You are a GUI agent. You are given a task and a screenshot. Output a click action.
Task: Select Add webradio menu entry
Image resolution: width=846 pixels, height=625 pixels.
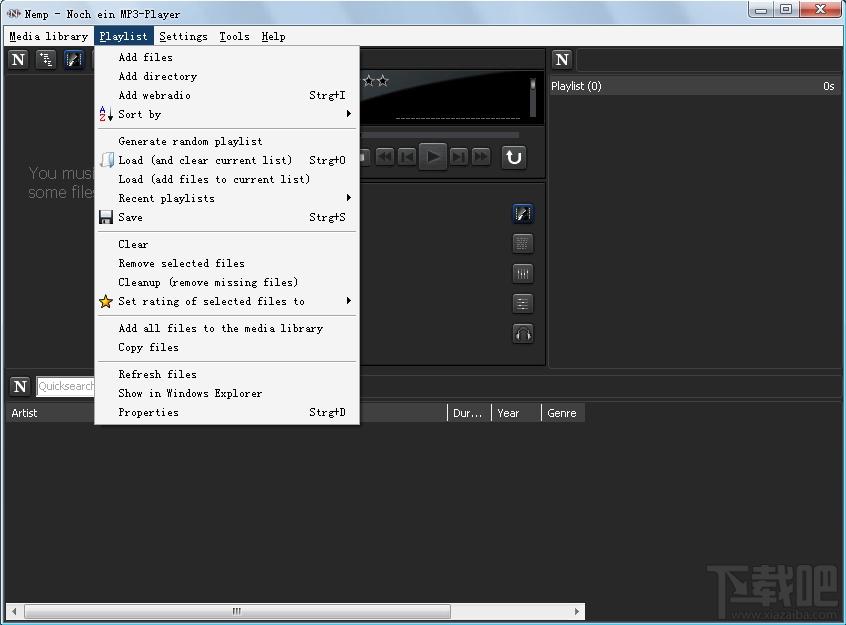tap(227, 95)
